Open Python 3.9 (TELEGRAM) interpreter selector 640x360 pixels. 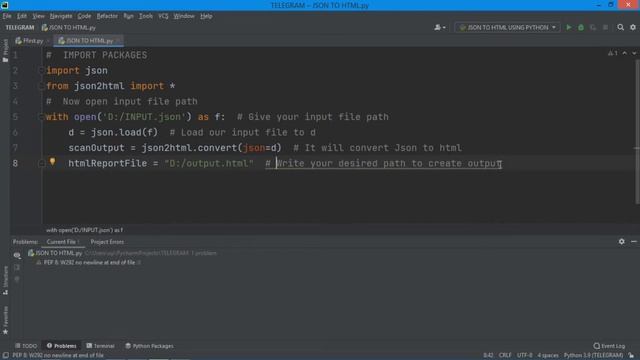593,356
